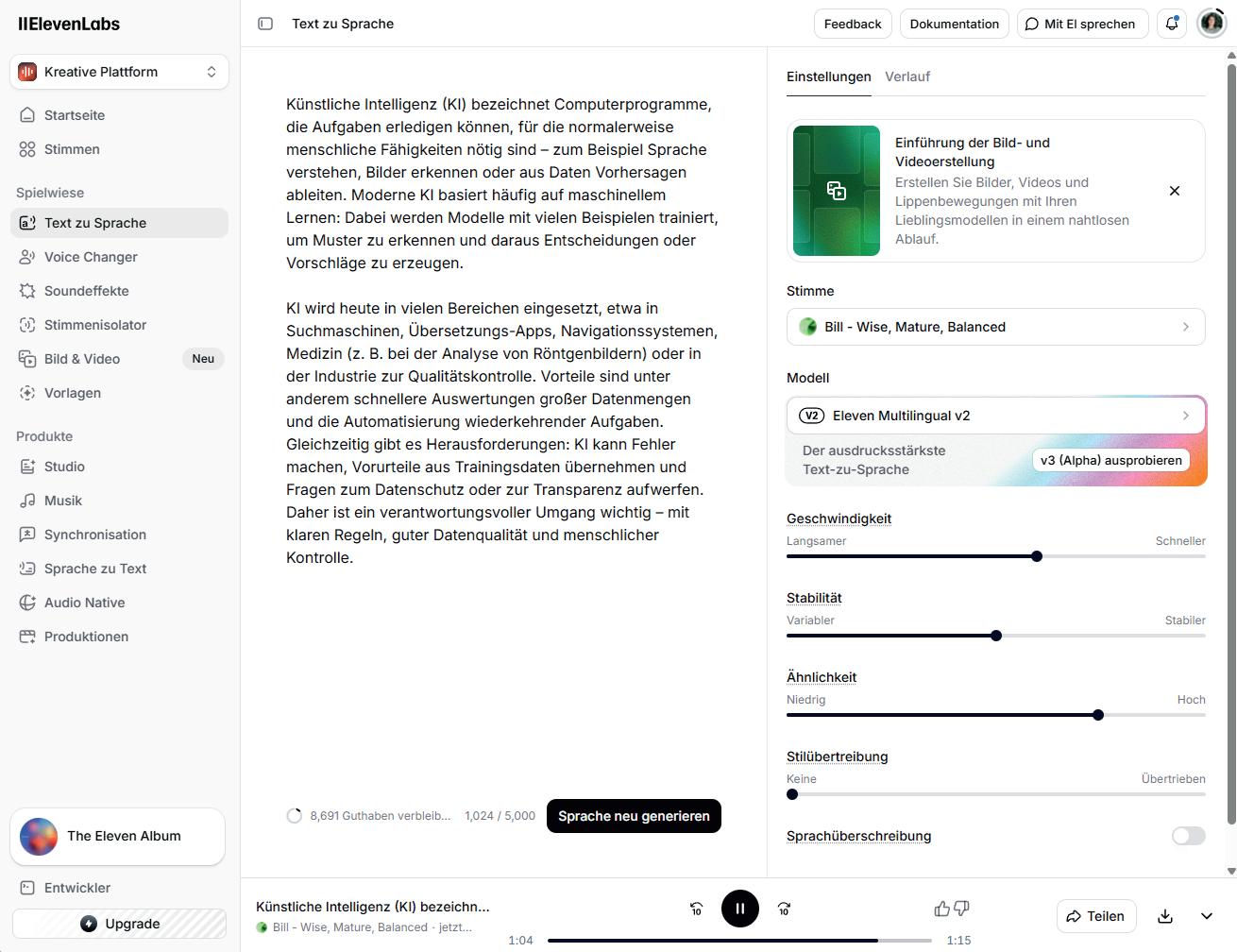1237x952 pixels.
Task: Open the Bill voice selector
Action: [995, 327]
